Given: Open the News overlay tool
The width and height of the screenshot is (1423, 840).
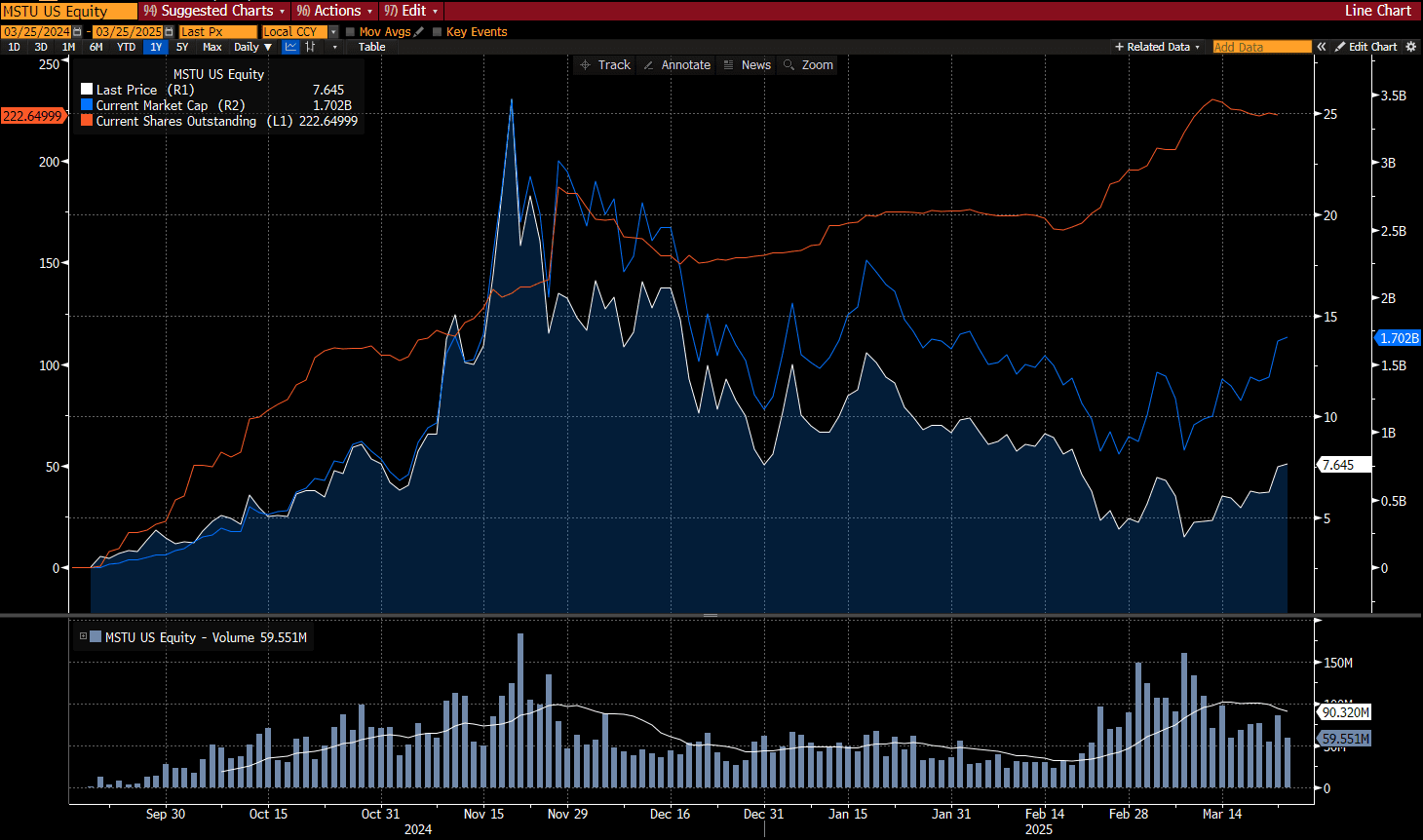Looking at the screenshot, I should [747, 65].
